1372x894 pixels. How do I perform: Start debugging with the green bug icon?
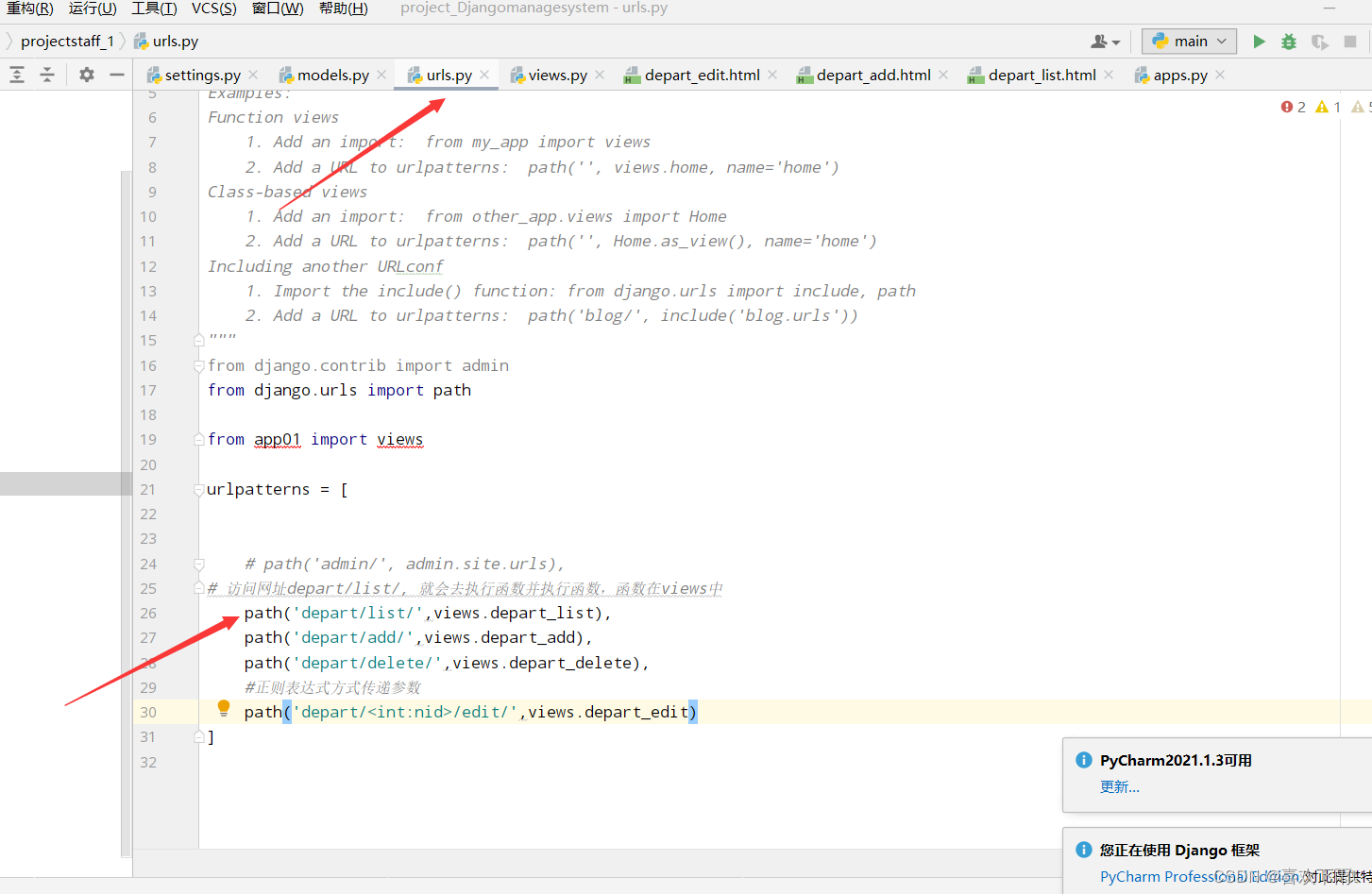point(1289,42)
